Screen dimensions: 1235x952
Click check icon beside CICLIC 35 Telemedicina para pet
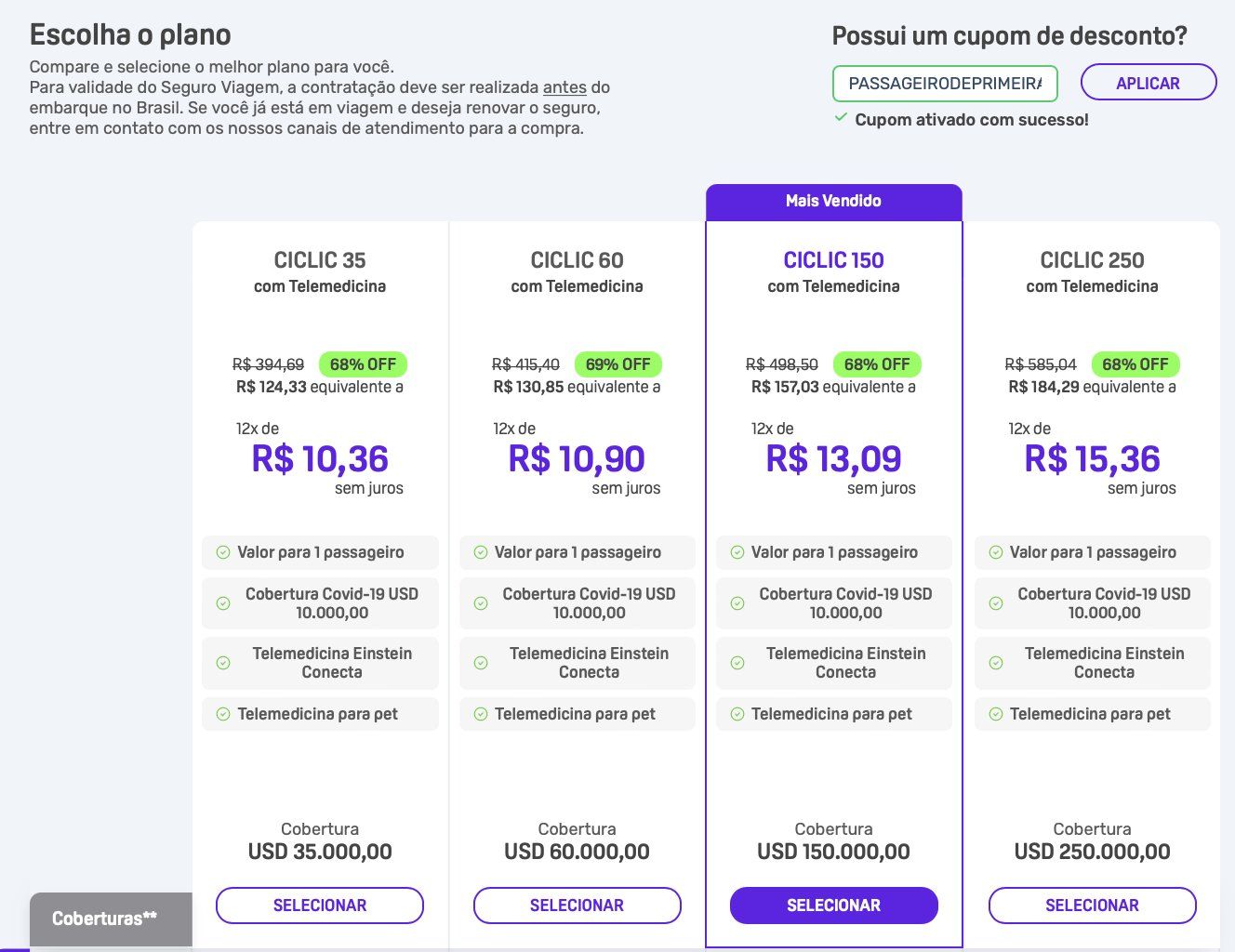pyautogui.click(x=223, y=714)
